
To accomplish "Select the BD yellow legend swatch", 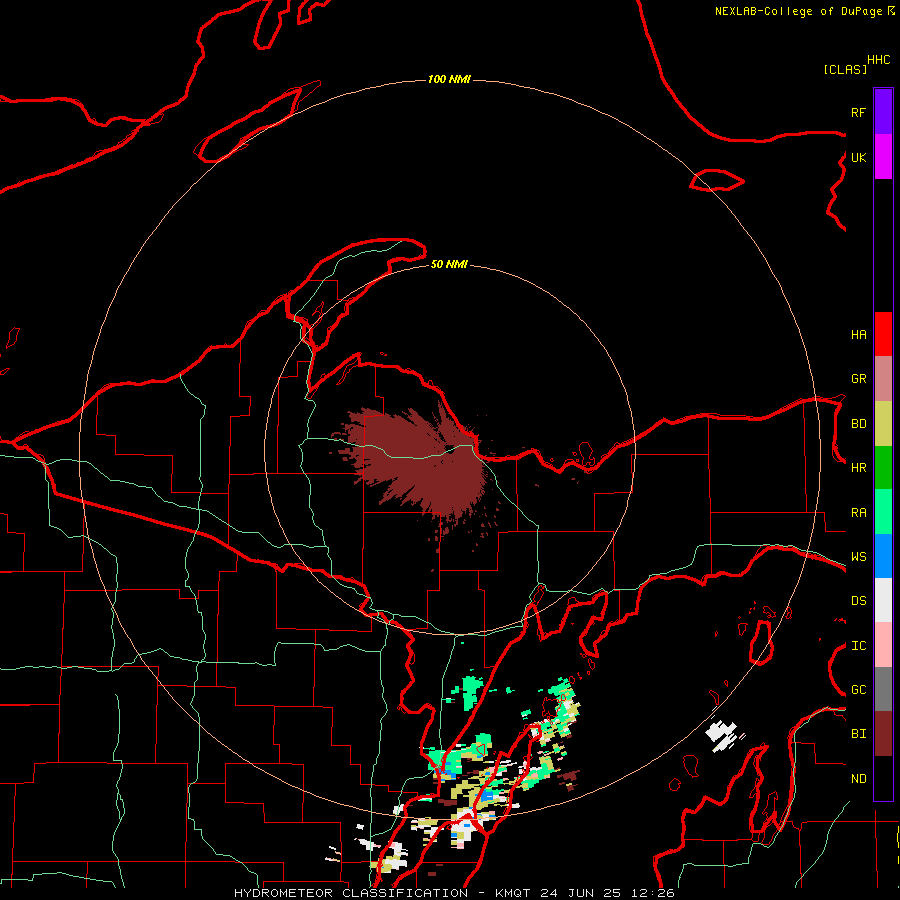I will pos(883,424).
